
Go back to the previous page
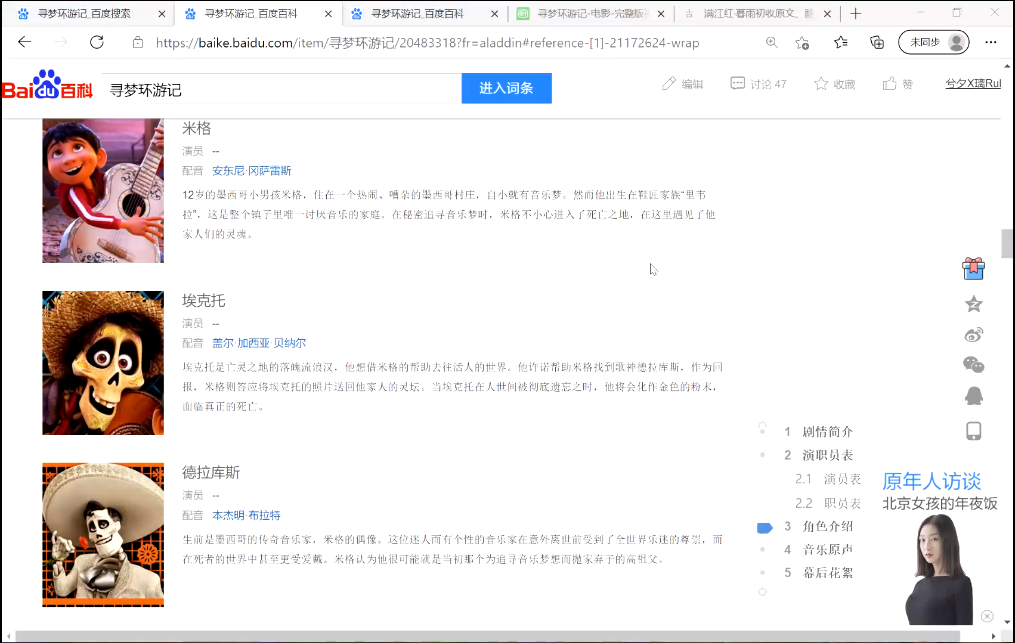(25, 43)
